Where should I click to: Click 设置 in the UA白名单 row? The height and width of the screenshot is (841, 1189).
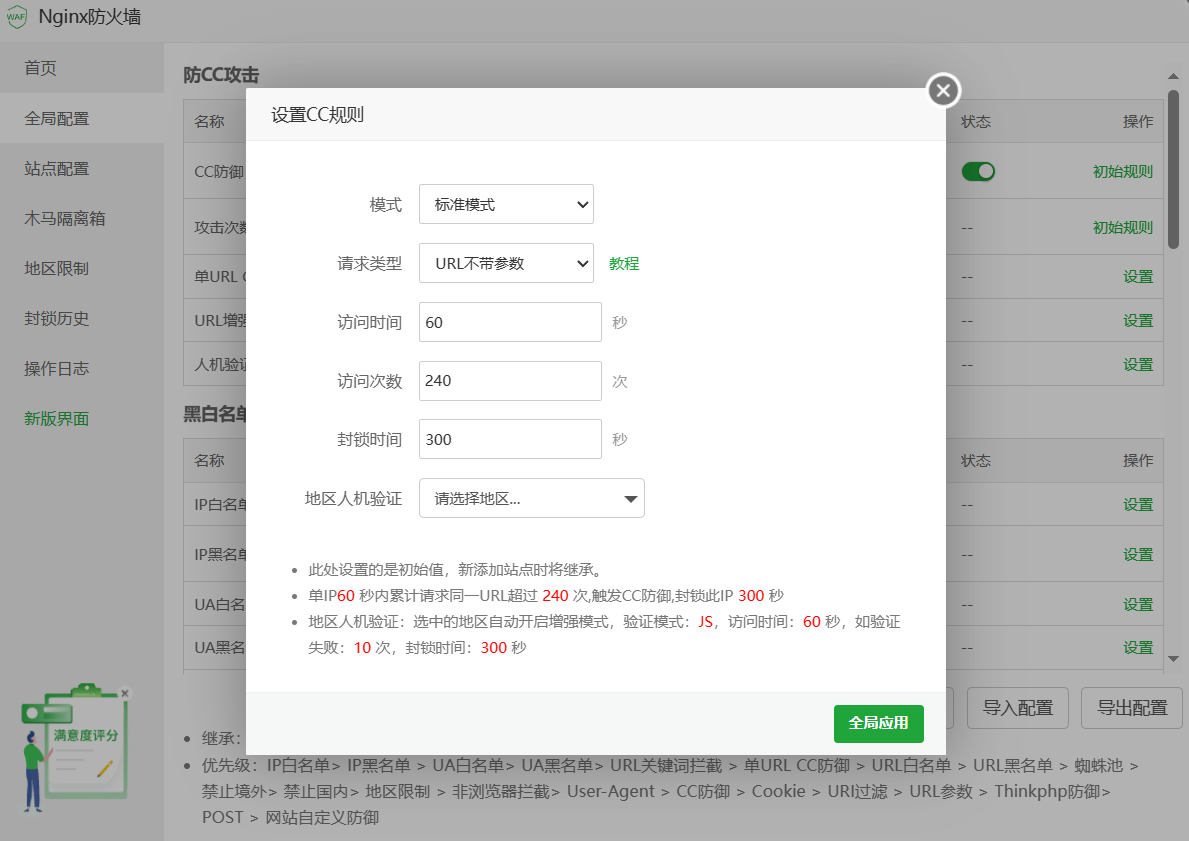point(1137,604)
